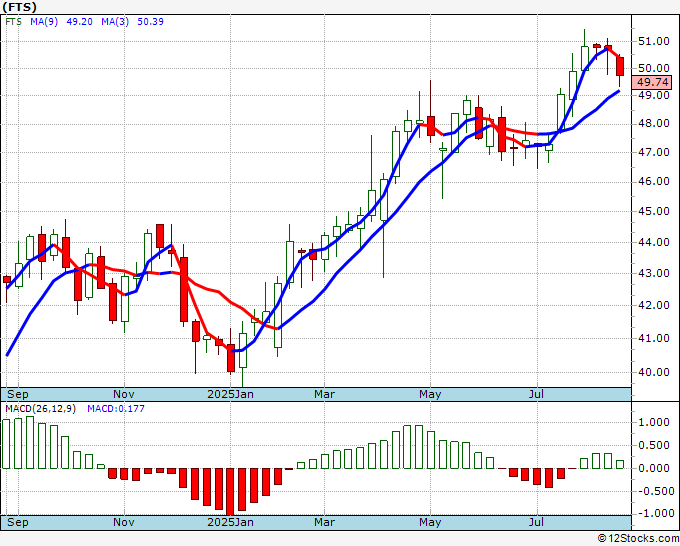This screenshot has height=546, width=680.
Task: Select the MA(9) legend label
Action: click(44, 22)
